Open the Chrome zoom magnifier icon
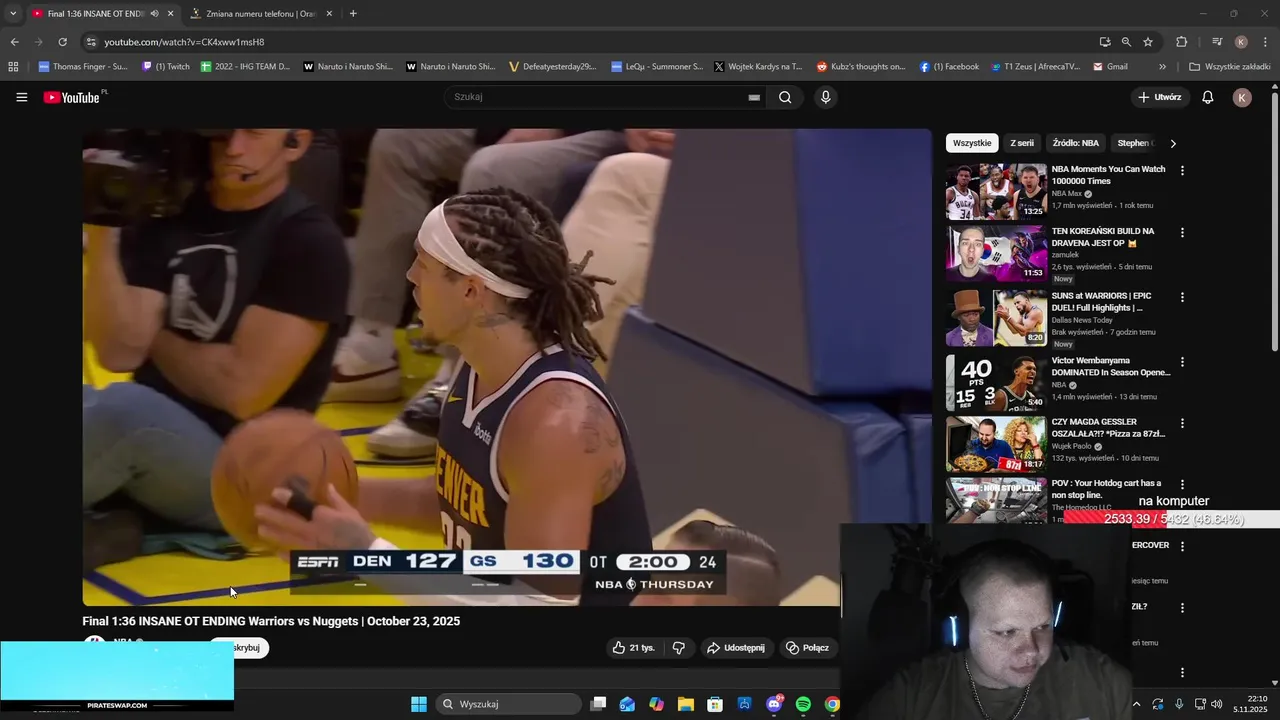Image resolution: width=1280 pixels, height=720 pixels. [1126, 42]
